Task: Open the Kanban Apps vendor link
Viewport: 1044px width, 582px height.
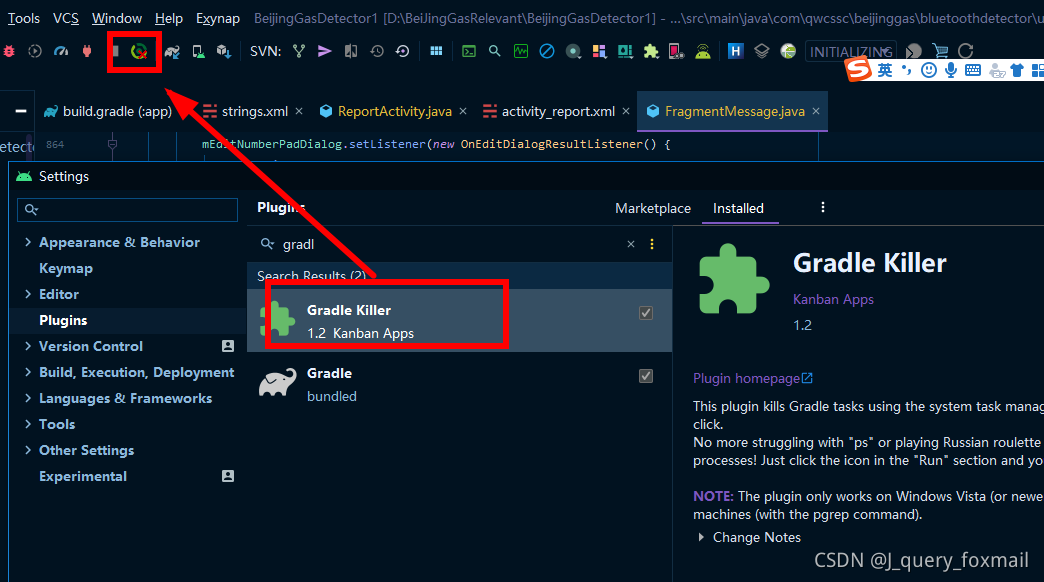Action: [833, 300]
